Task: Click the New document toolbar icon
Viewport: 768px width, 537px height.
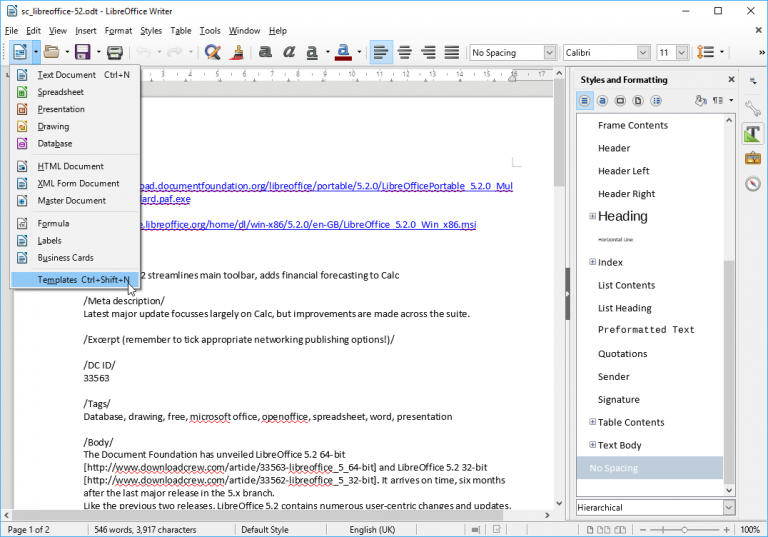Action: point(20,52)
